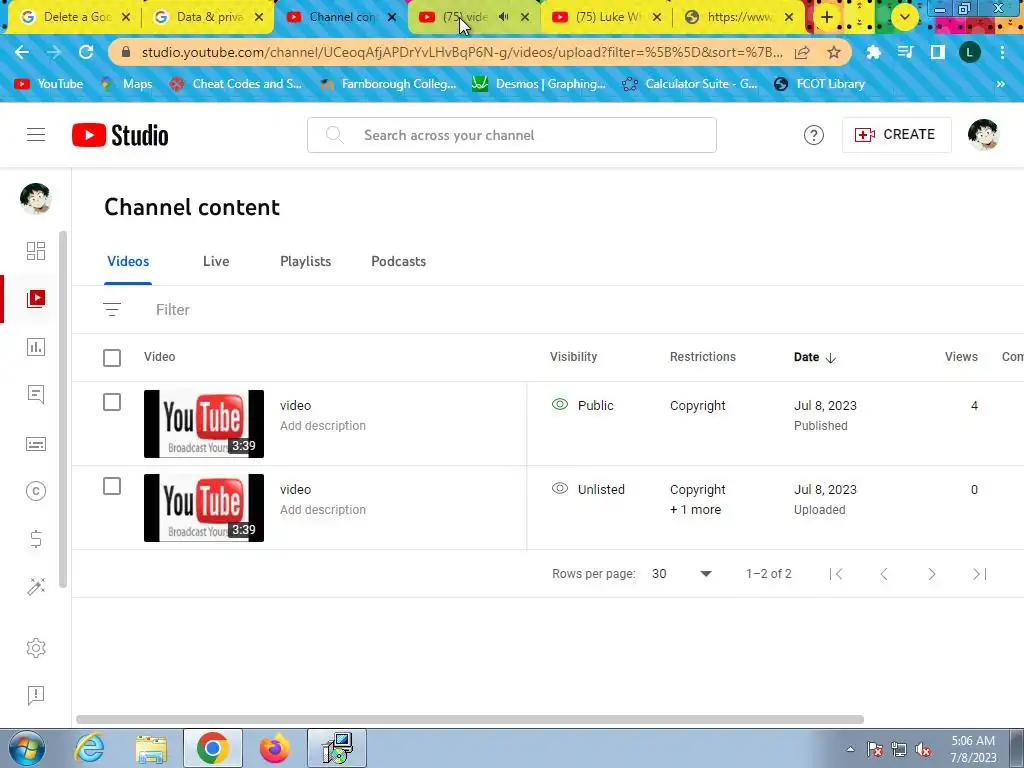Expand the bookmarks overflow chevron
The width and height of the screenshot is (1024, 768).
point(1000,84)
